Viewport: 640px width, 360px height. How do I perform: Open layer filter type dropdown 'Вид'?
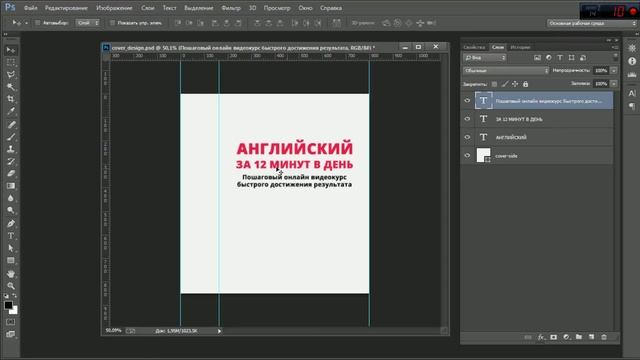[x=484, y=58]
